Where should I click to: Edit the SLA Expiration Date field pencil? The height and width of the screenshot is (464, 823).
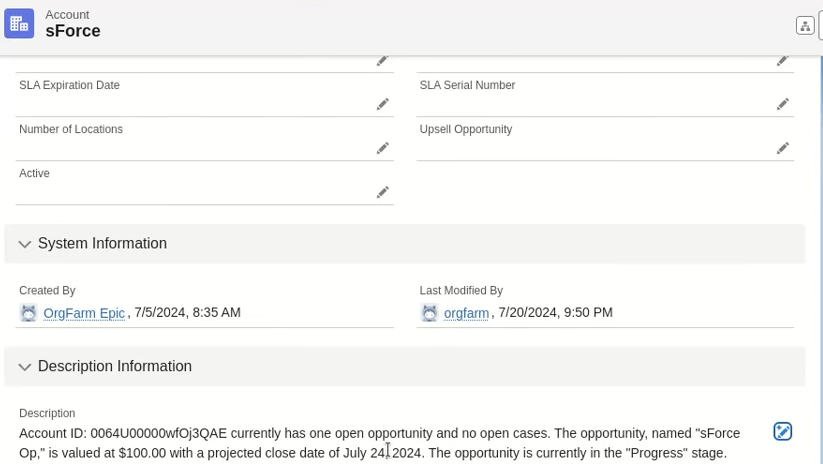tap(383, 104)
